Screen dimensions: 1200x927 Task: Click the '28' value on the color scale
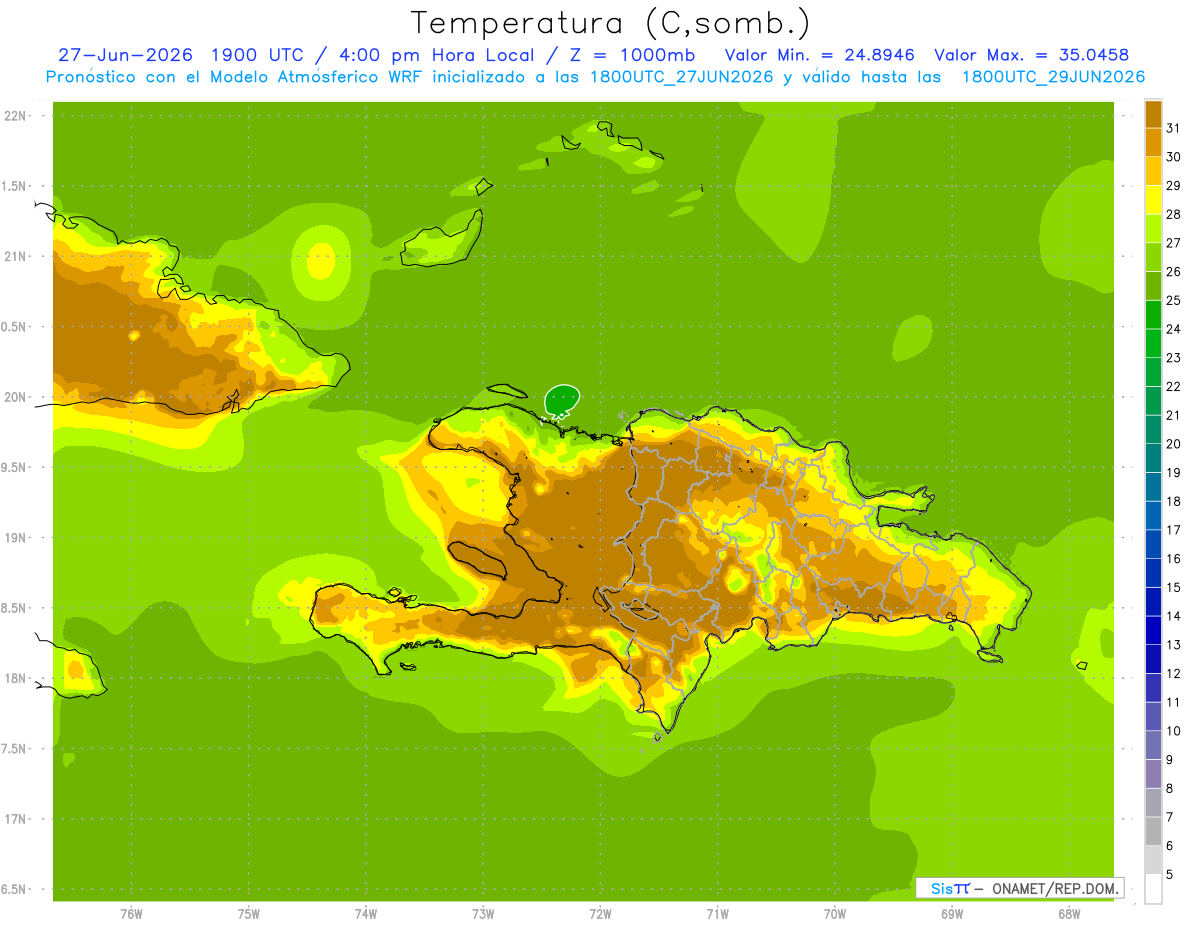(x=1173, y=214)
